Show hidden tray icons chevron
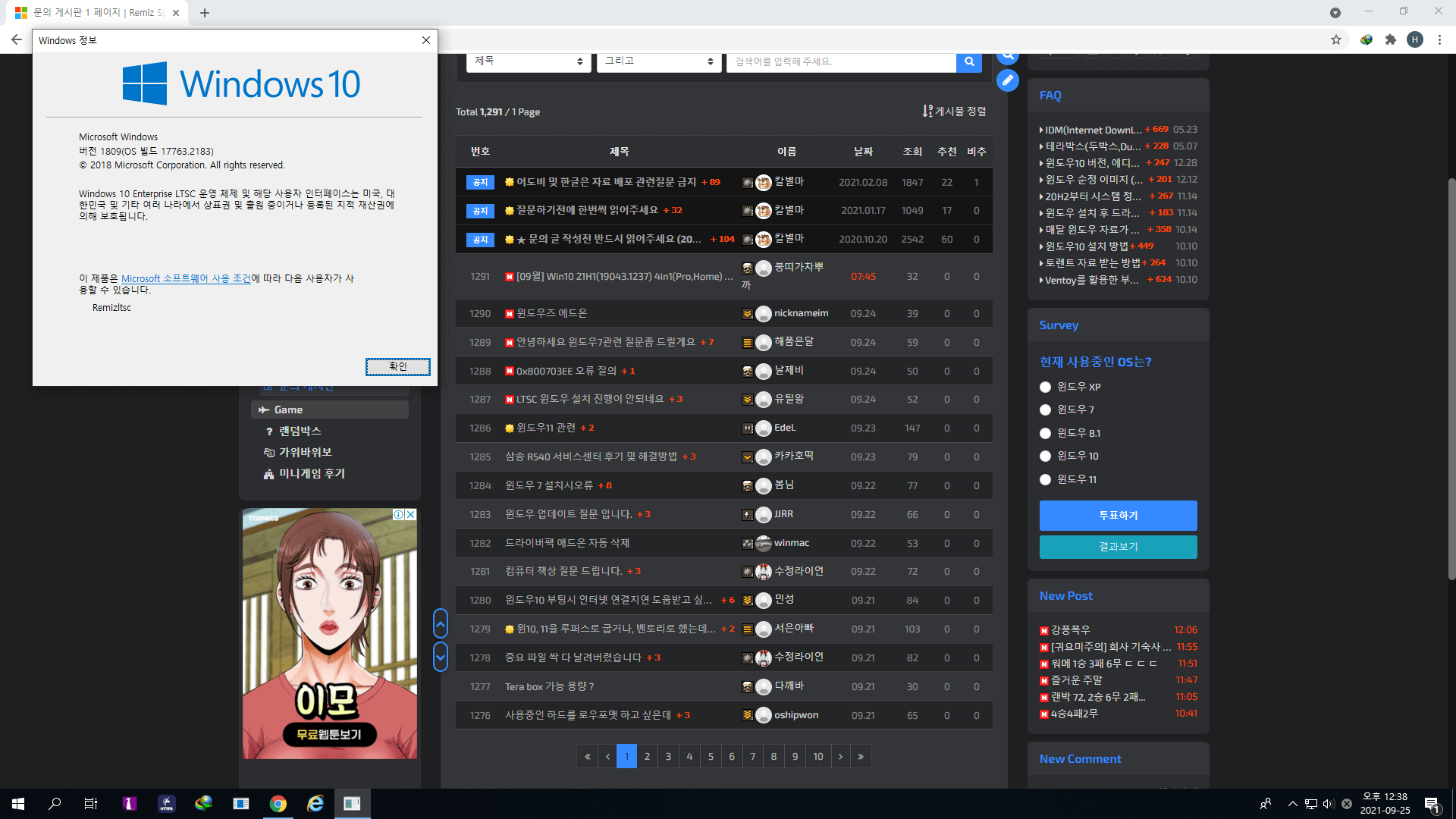1456x819 pixels. (1292, 804)
